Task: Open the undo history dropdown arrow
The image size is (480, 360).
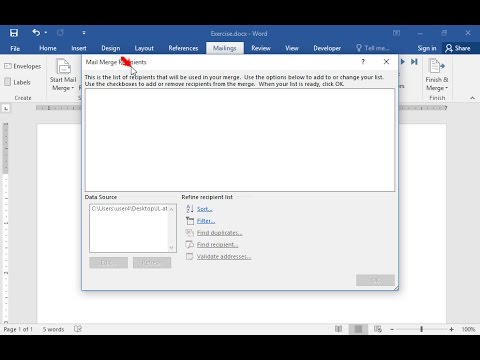Action: point(46,33)
